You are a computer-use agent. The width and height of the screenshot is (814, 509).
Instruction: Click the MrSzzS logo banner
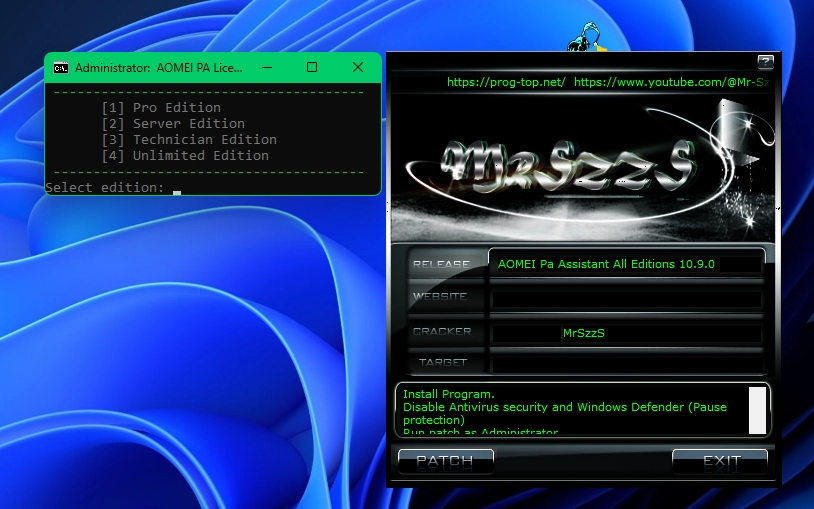(582, 168)
